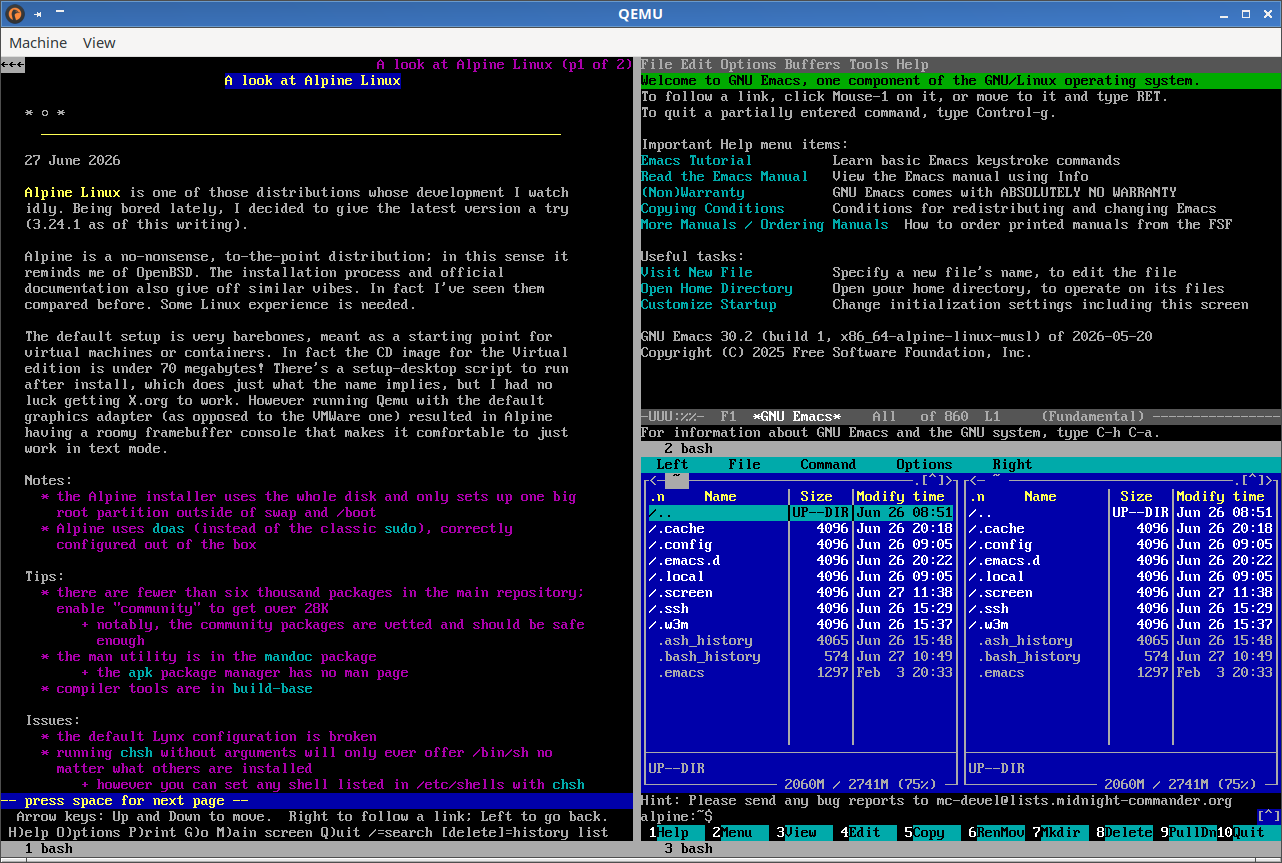
Task: Click the <<< back arrows in Lynx
Action: click(13, 65)
